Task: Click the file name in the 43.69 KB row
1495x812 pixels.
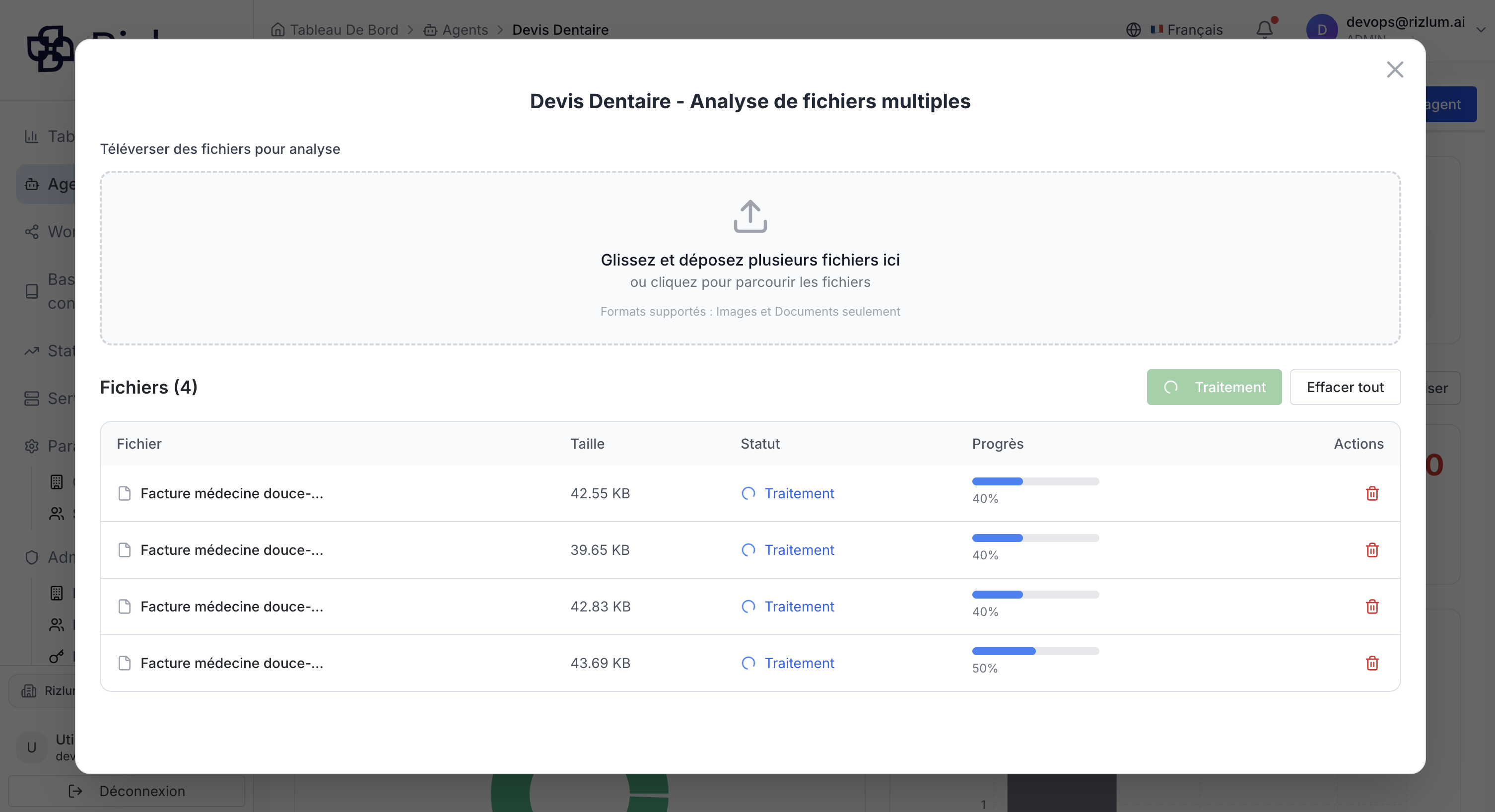Action: tap(232, 663)
